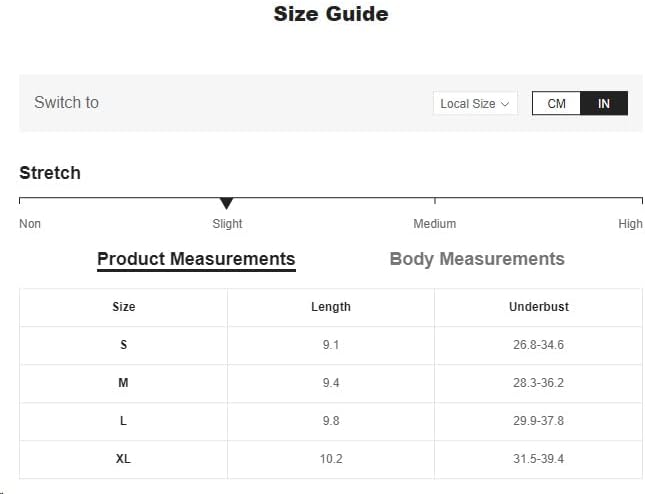This screenshot has width=645, height=494.
Task: Click the L length value 9.8
Action: pyautogui.click(x=331, y=421)
